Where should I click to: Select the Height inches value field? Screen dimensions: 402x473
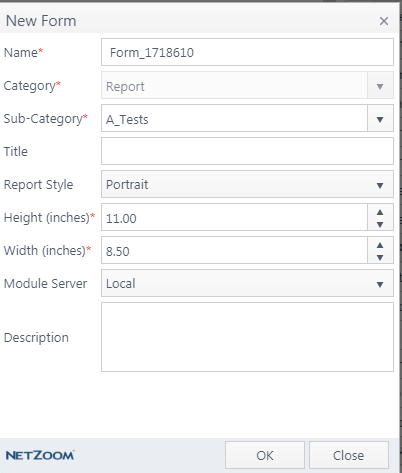click(234, 217)
